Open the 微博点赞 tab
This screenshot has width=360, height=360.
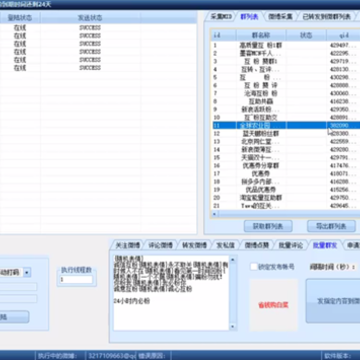pyautogui.click(x=257, y=245)
